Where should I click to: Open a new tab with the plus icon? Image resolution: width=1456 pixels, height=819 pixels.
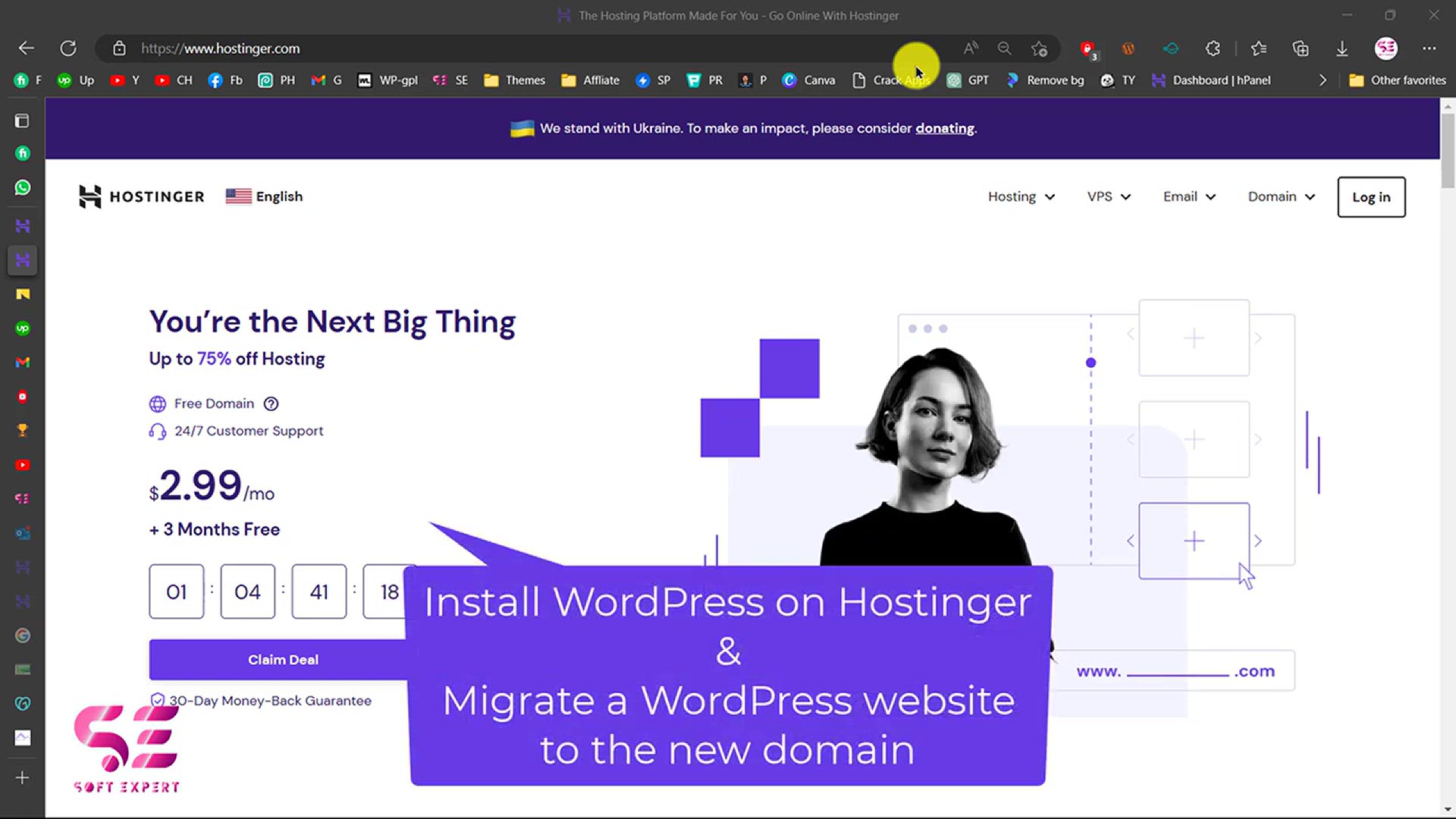tap(23, 778)
